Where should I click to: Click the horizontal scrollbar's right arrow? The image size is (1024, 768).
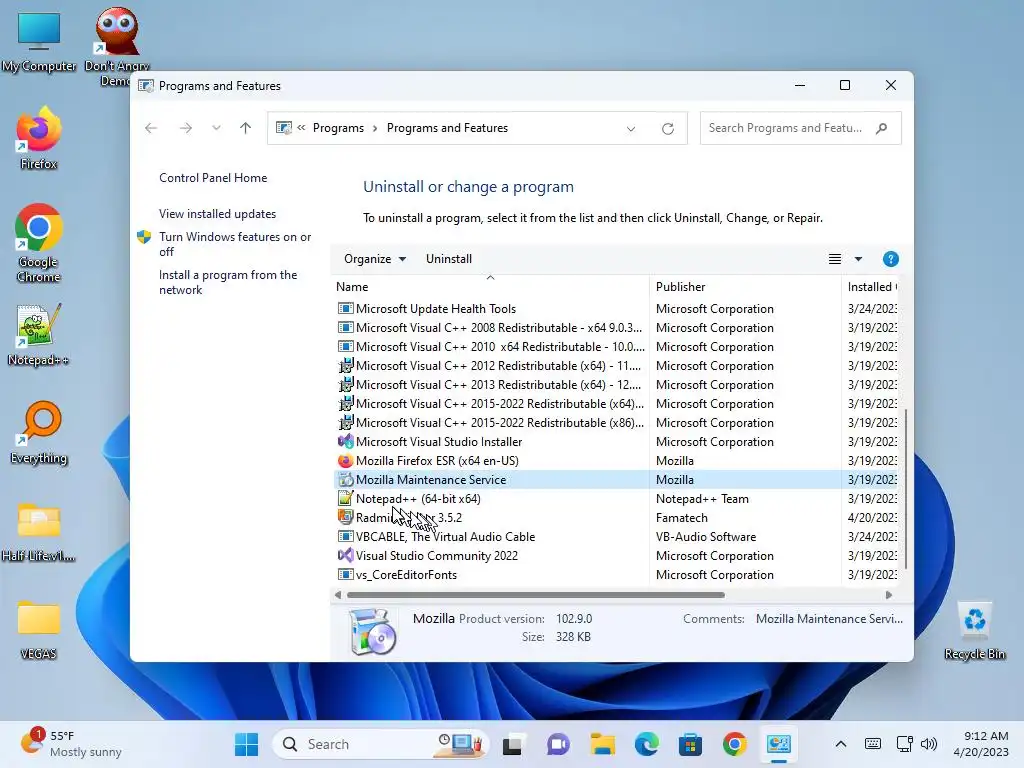pos(889,595)
